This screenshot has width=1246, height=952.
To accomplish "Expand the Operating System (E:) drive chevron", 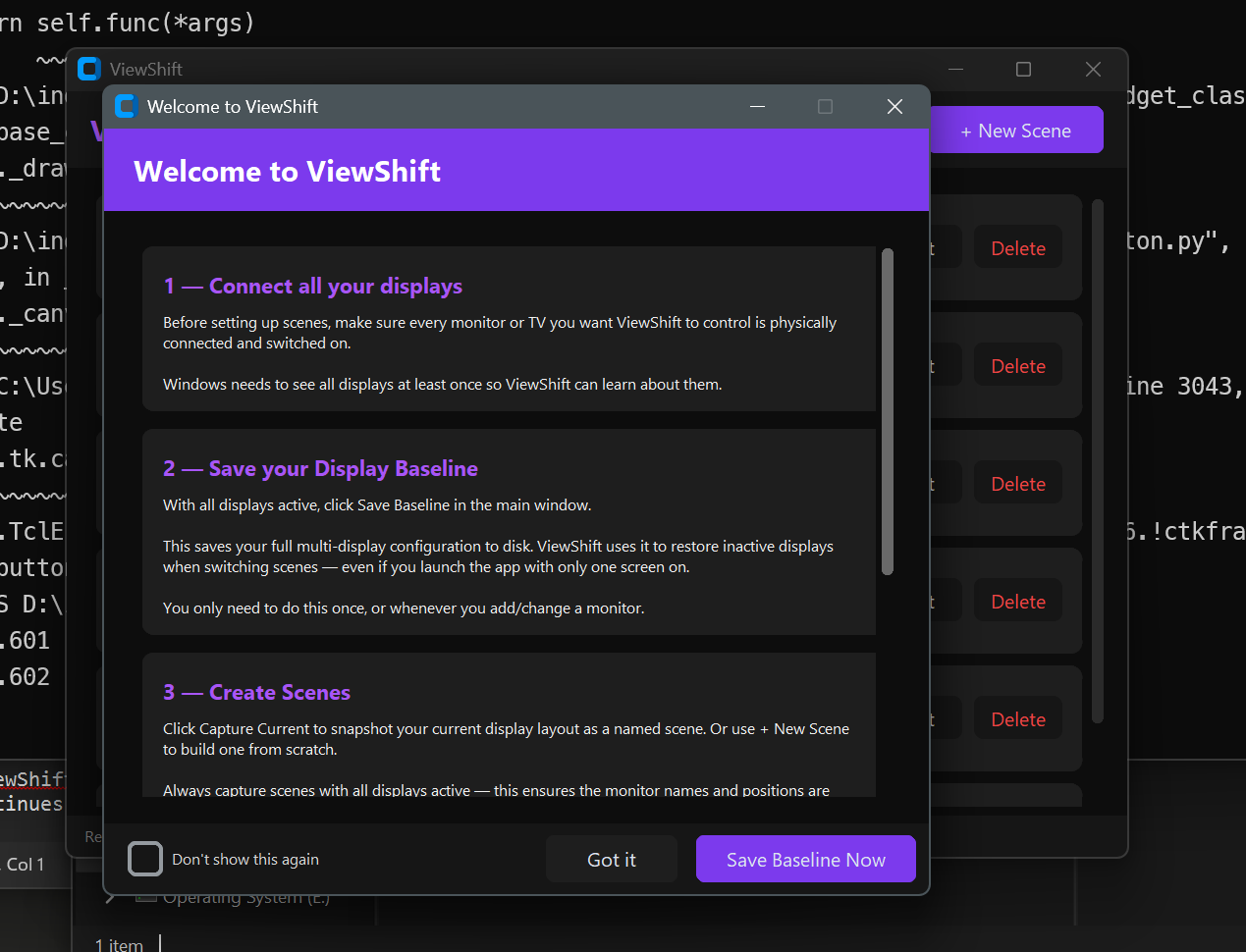I will point(111,897).
